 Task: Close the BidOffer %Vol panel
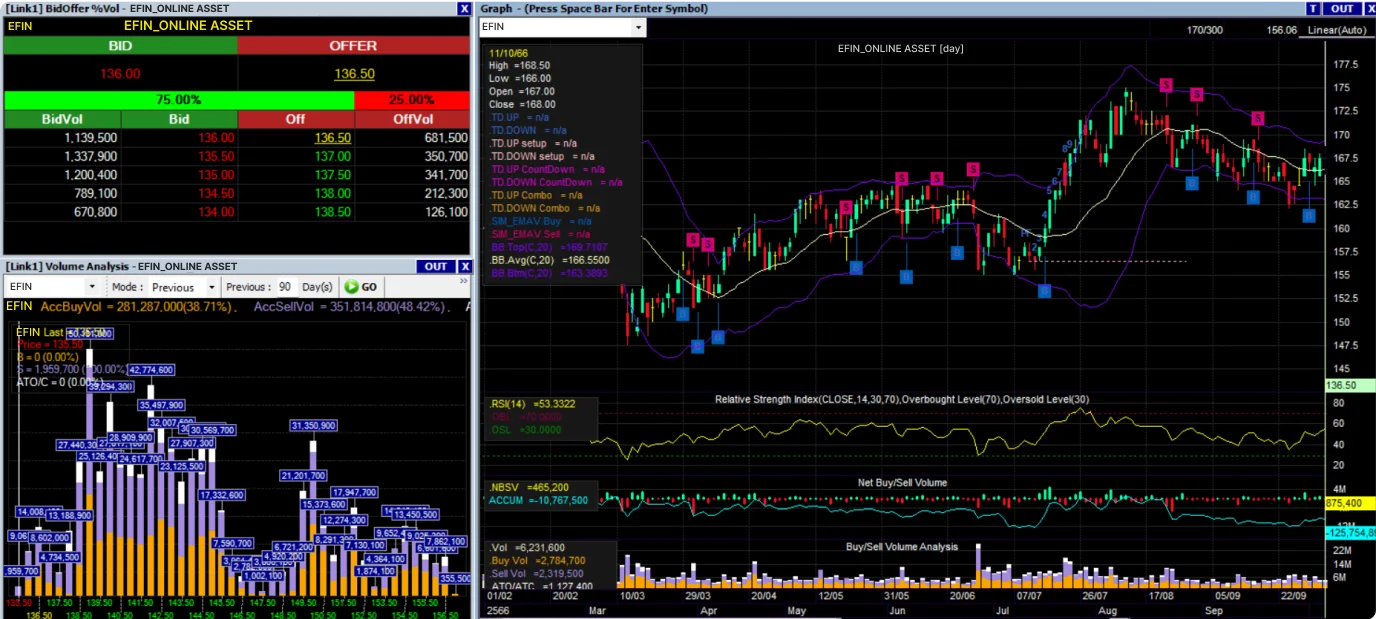coord(464,8)
